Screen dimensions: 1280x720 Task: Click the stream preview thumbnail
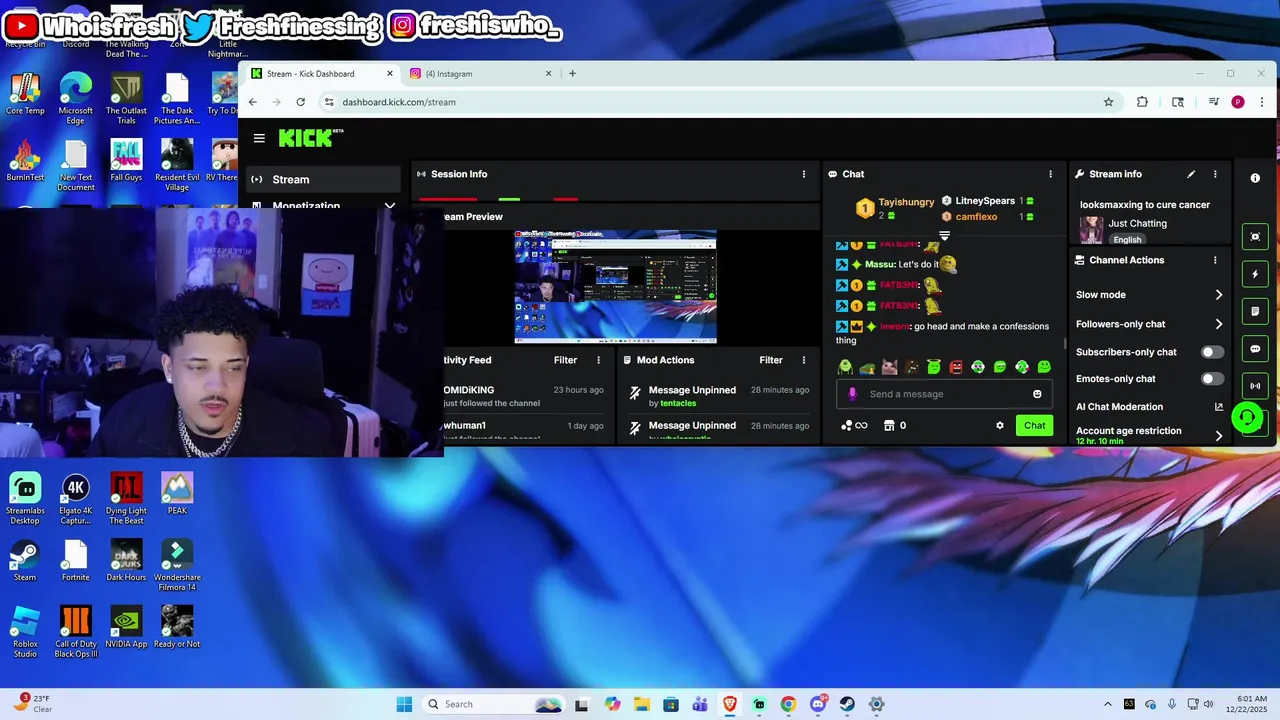[x=615, y=287]
